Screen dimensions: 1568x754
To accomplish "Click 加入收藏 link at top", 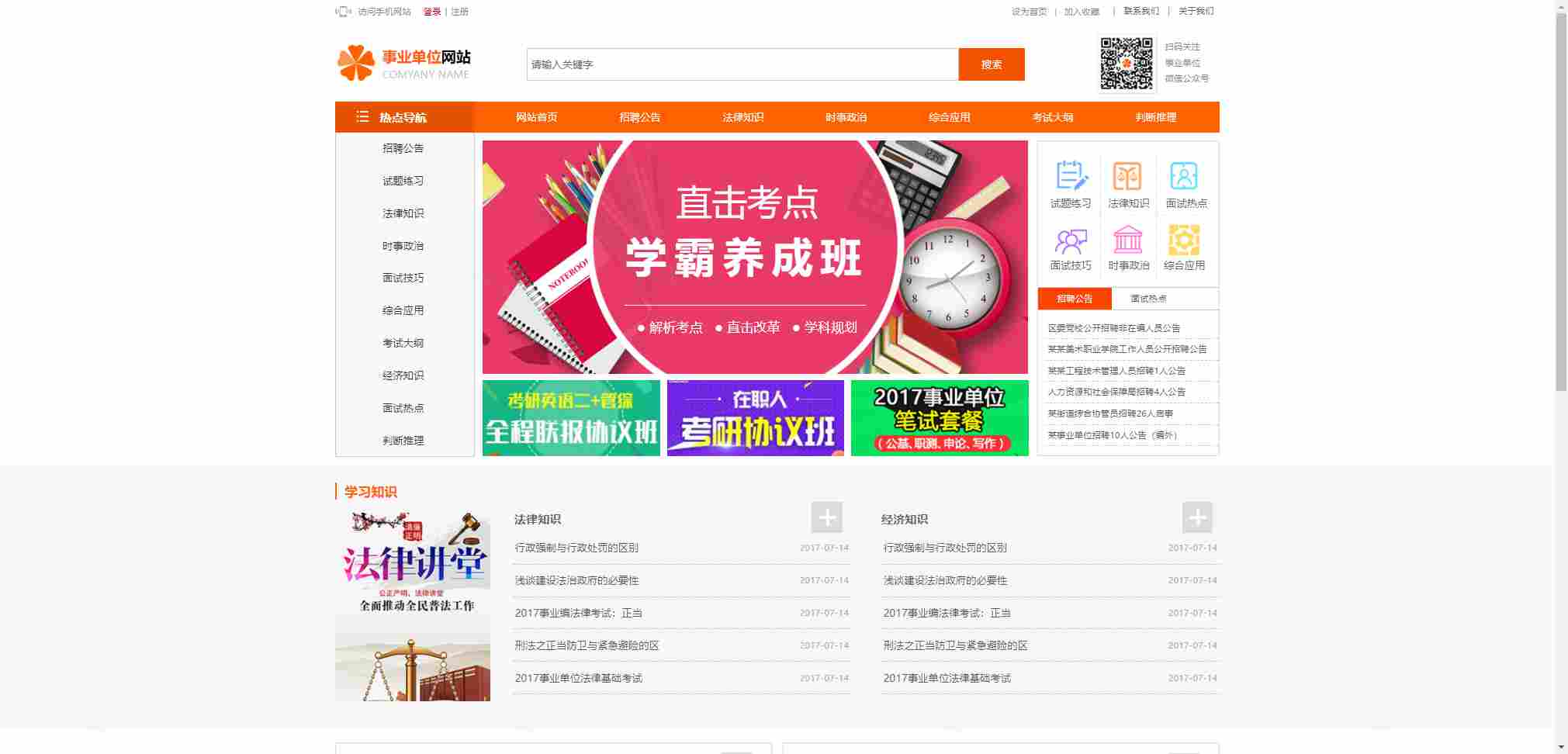I will (x=1082, y=12).
